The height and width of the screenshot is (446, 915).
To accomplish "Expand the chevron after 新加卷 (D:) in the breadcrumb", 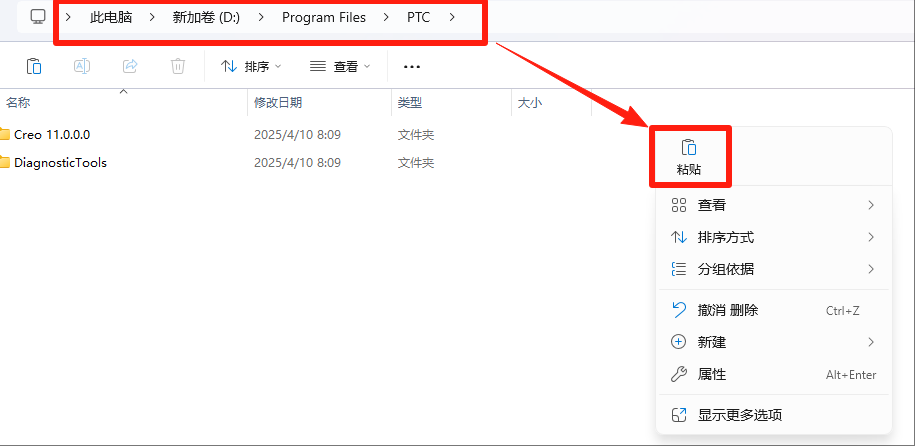I will click(x=261, y=18).
